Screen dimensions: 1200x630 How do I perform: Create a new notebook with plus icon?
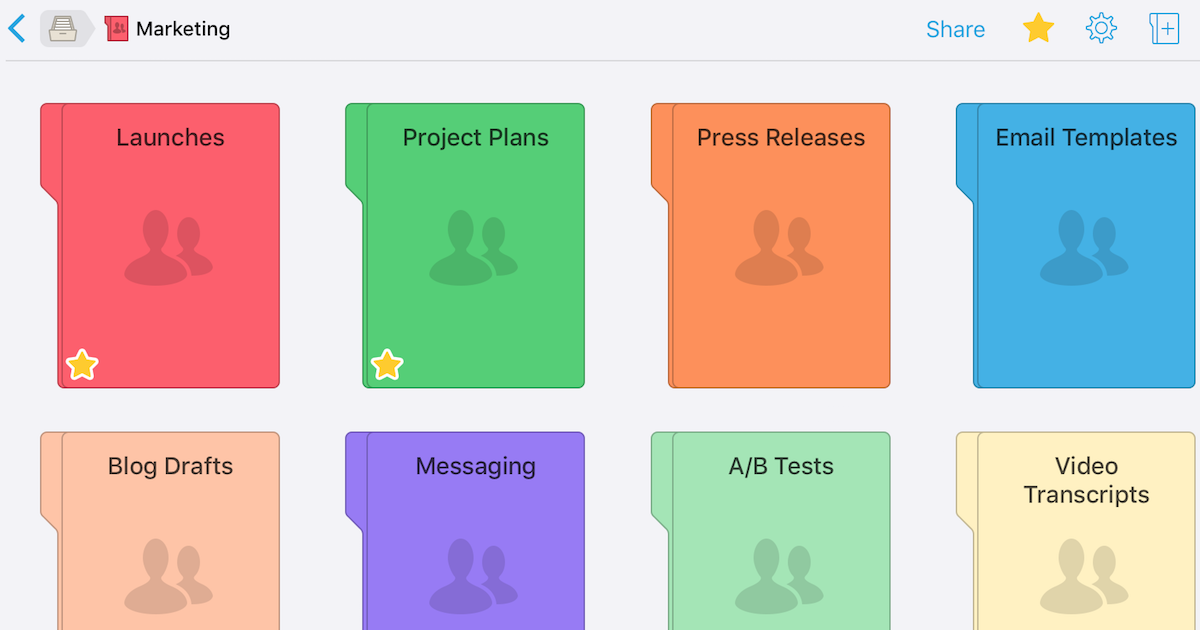(1164, 28)
